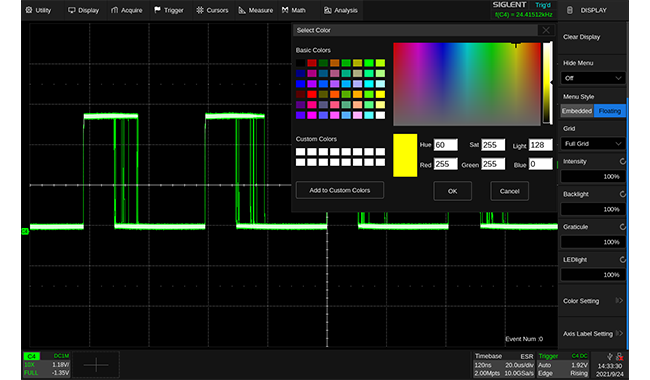Image resolution: width=650 pixels, height=380 pixels.
Task: Confirm the color with OK
Action: click(452, 191)
